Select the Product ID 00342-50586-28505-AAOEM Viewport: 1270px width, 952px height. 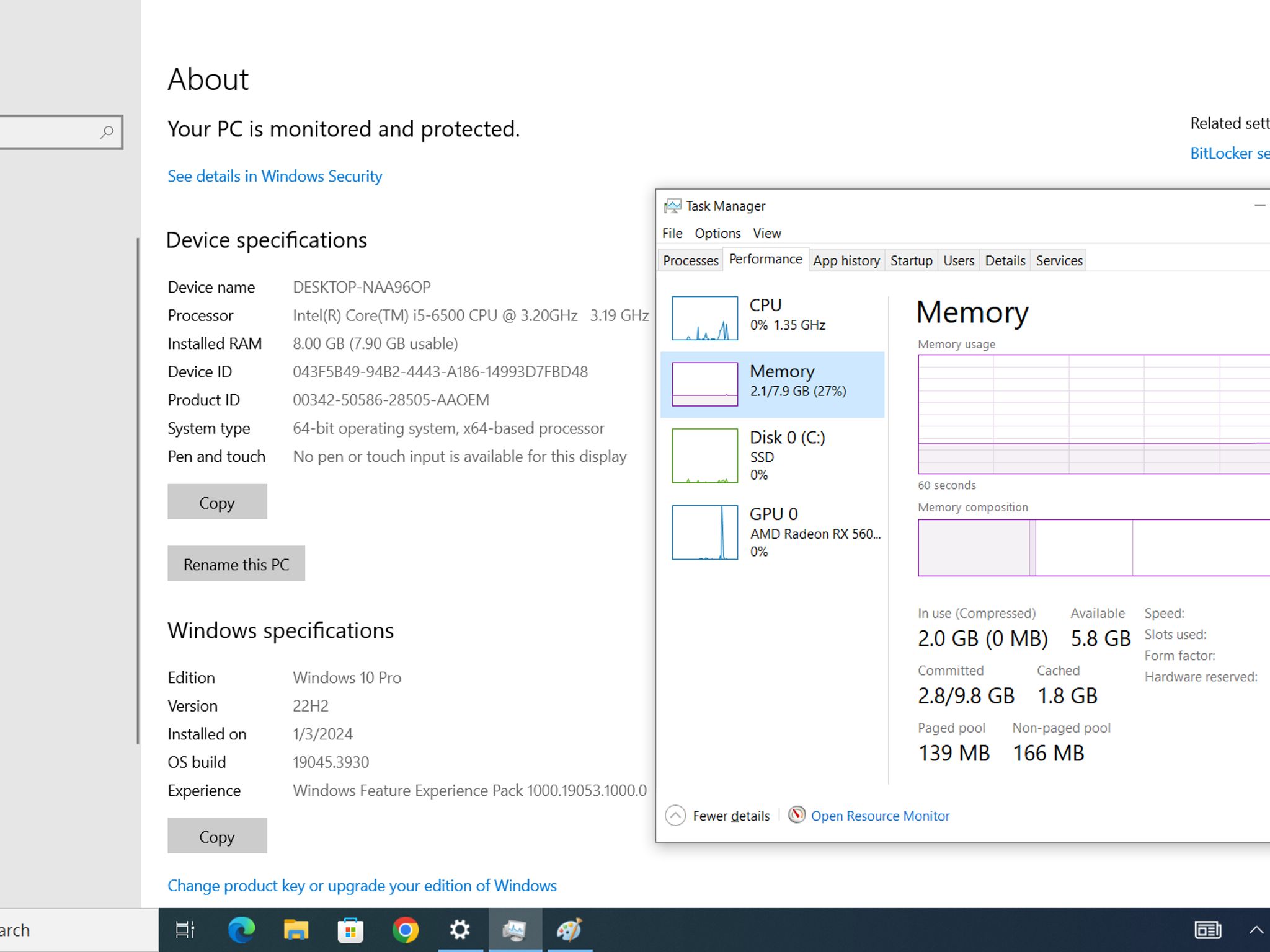(391, 400)
